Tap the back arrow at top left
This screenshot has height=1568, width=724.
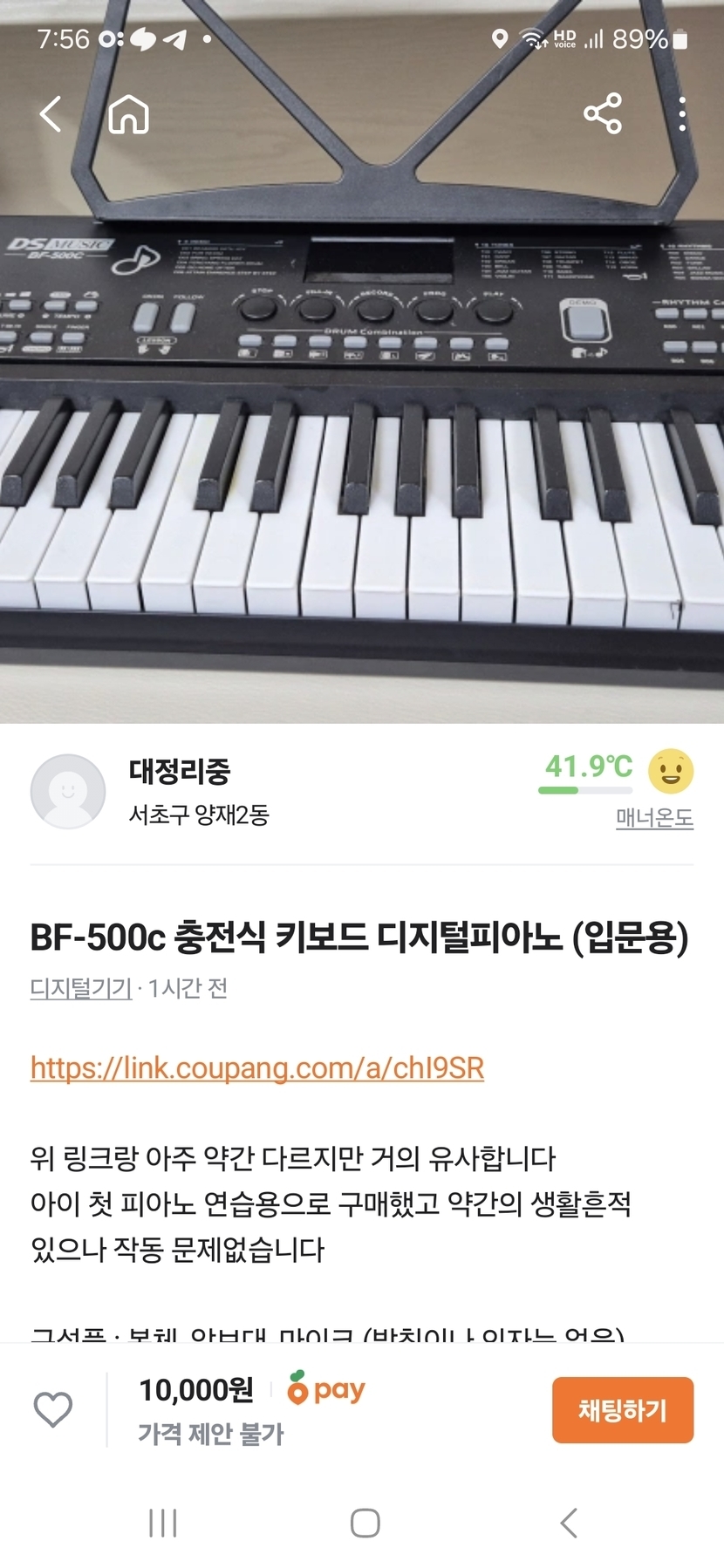click(x=51, y=114)
